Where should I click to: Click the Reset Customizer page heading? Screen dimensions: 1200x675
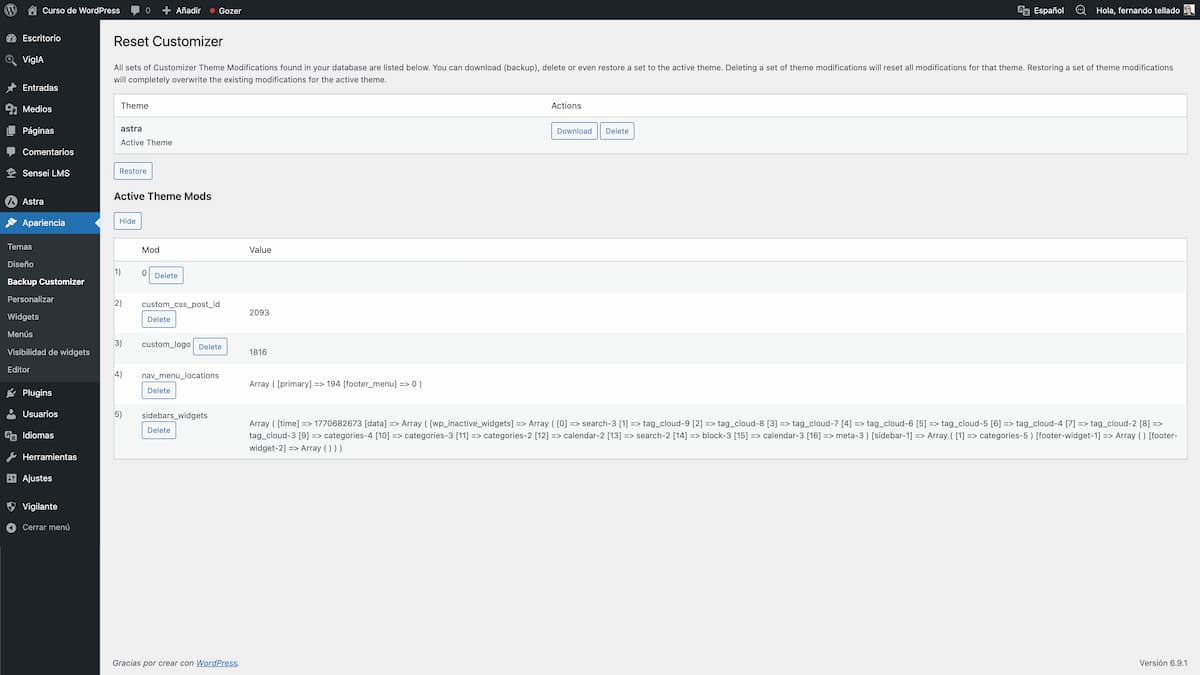[x=168, y=41]
